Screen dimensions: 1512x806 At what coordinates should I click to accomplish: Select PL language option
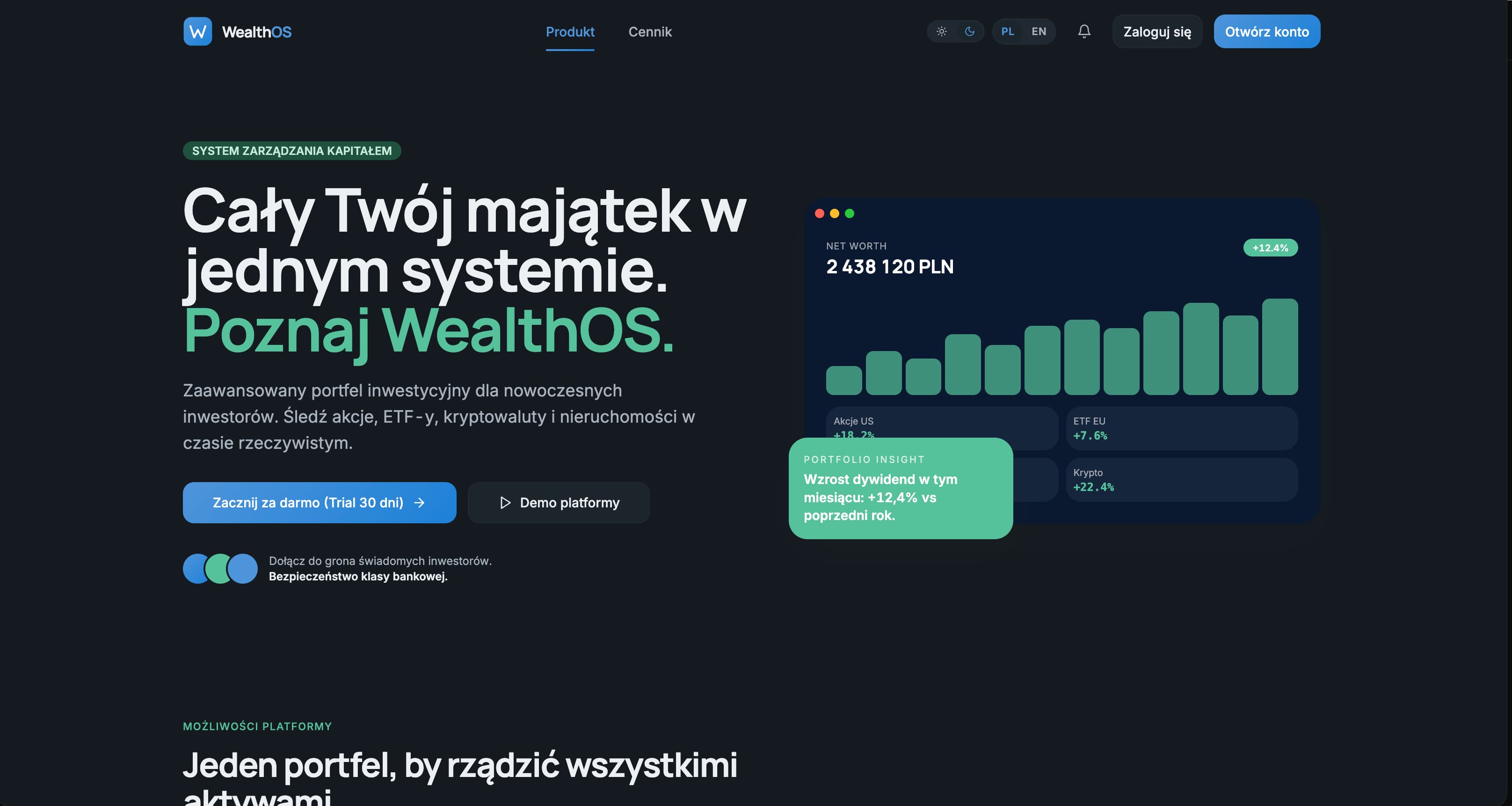[x=1008, y=31]
